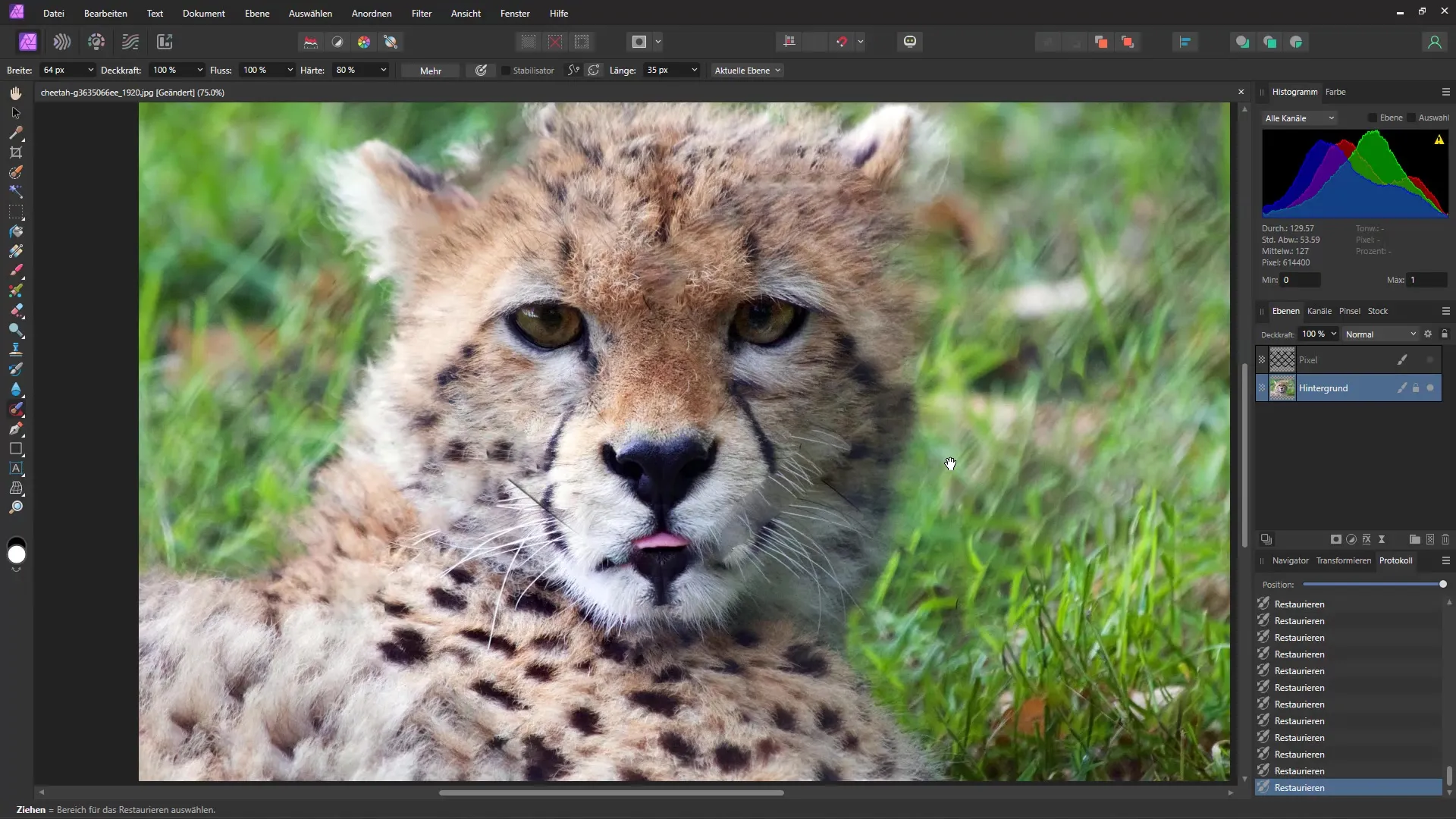The width and height of the screenshot is (1456, 819).
Task: Click the Mehr button
Action: [431, 71]
